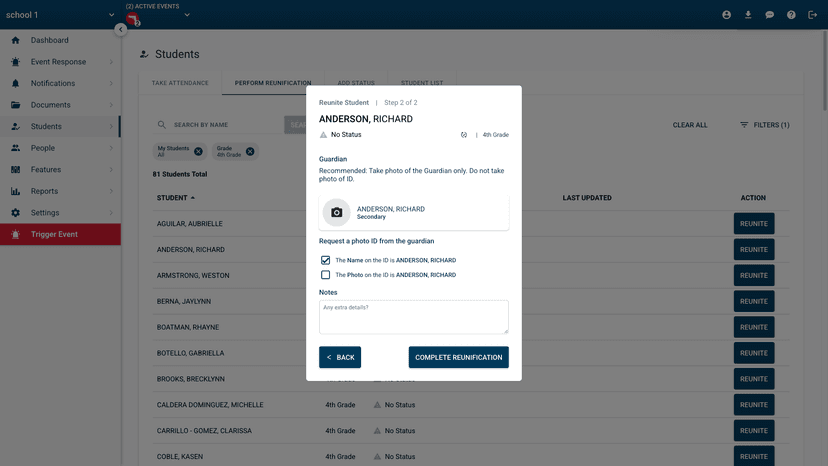Expand the active events dropdown
Viewport: 828px width, 466px height.
[186, 15]
